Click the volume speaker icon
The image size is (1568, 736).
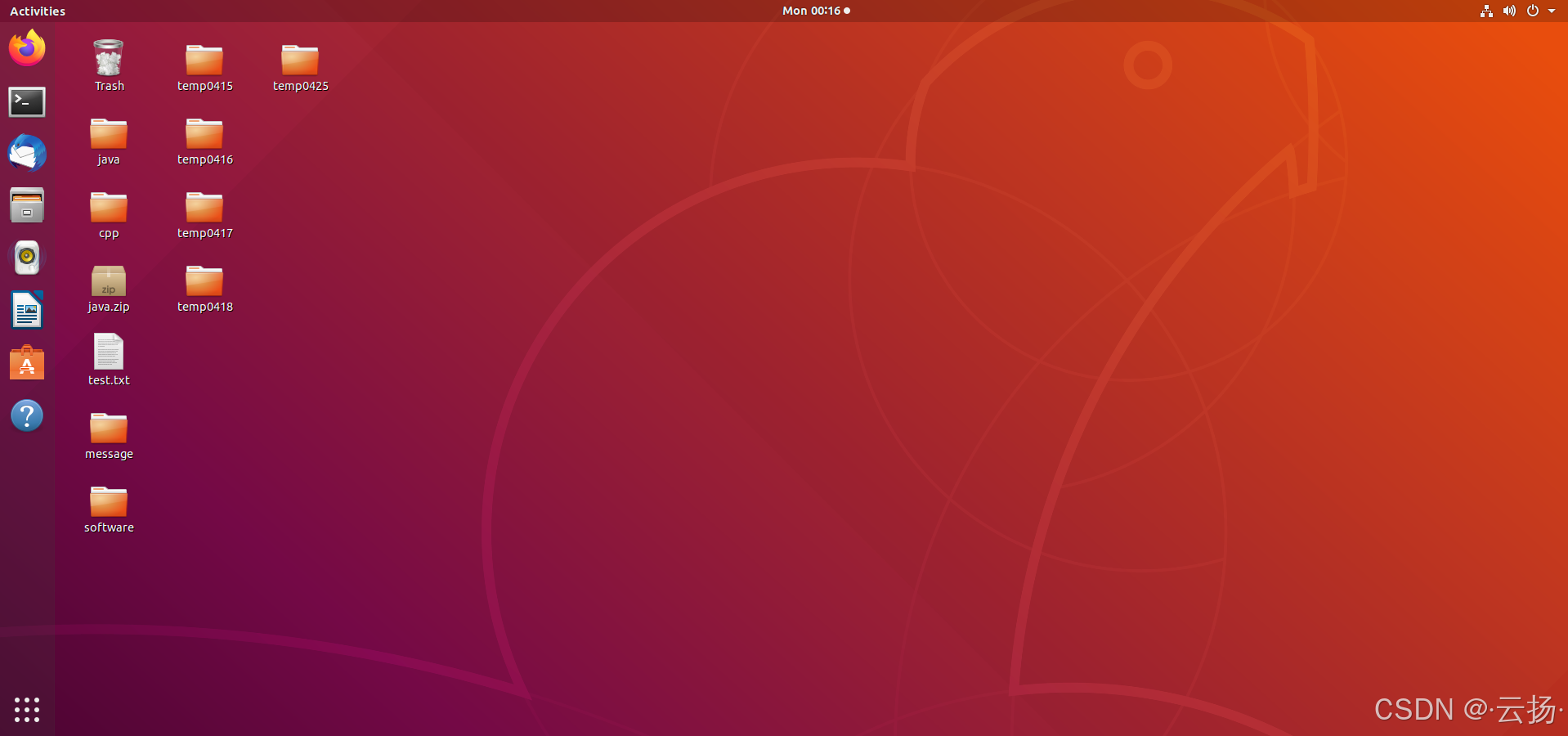click(x=1509, y=11)
